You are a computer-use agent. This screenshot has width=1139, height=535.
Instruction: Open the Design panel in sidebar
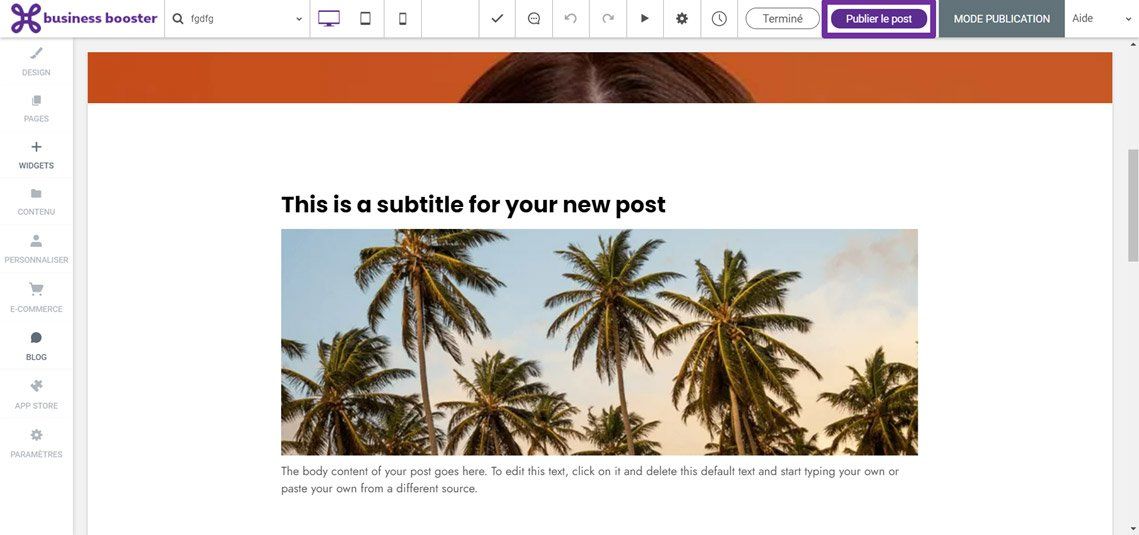point(36,62)
